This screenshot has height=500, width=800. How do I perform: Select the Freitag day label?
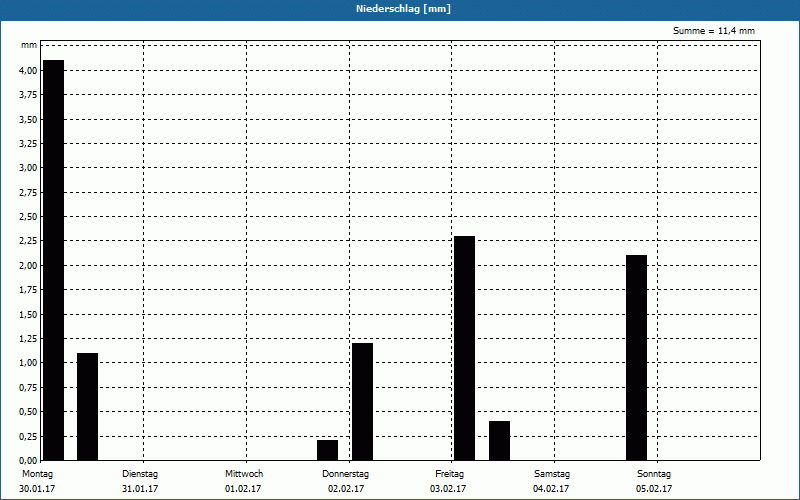[449, 474]
